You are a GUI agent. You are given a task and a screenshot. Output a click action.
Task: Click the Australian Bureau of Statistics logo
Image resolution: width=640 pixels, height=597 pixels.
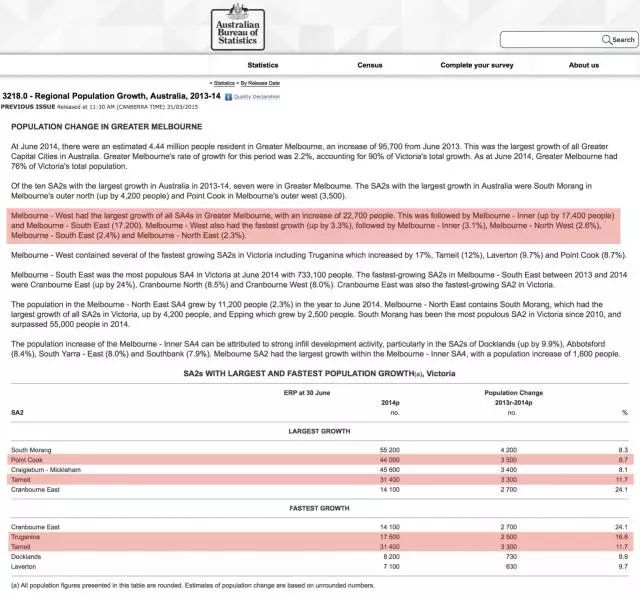[239, 33]
